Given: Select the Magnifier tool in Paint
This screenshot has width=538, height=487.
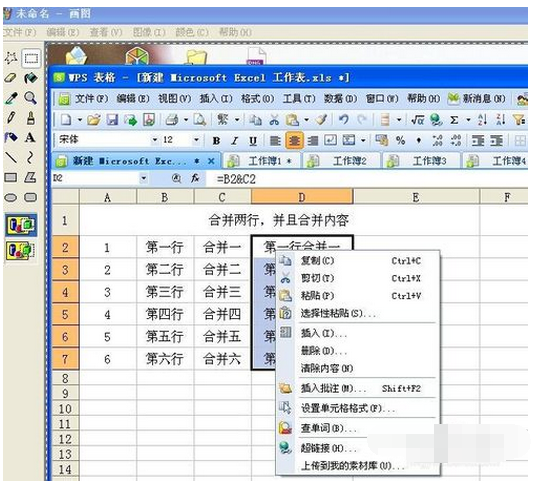Looking at the screenshot, I should tap(31, 98).
